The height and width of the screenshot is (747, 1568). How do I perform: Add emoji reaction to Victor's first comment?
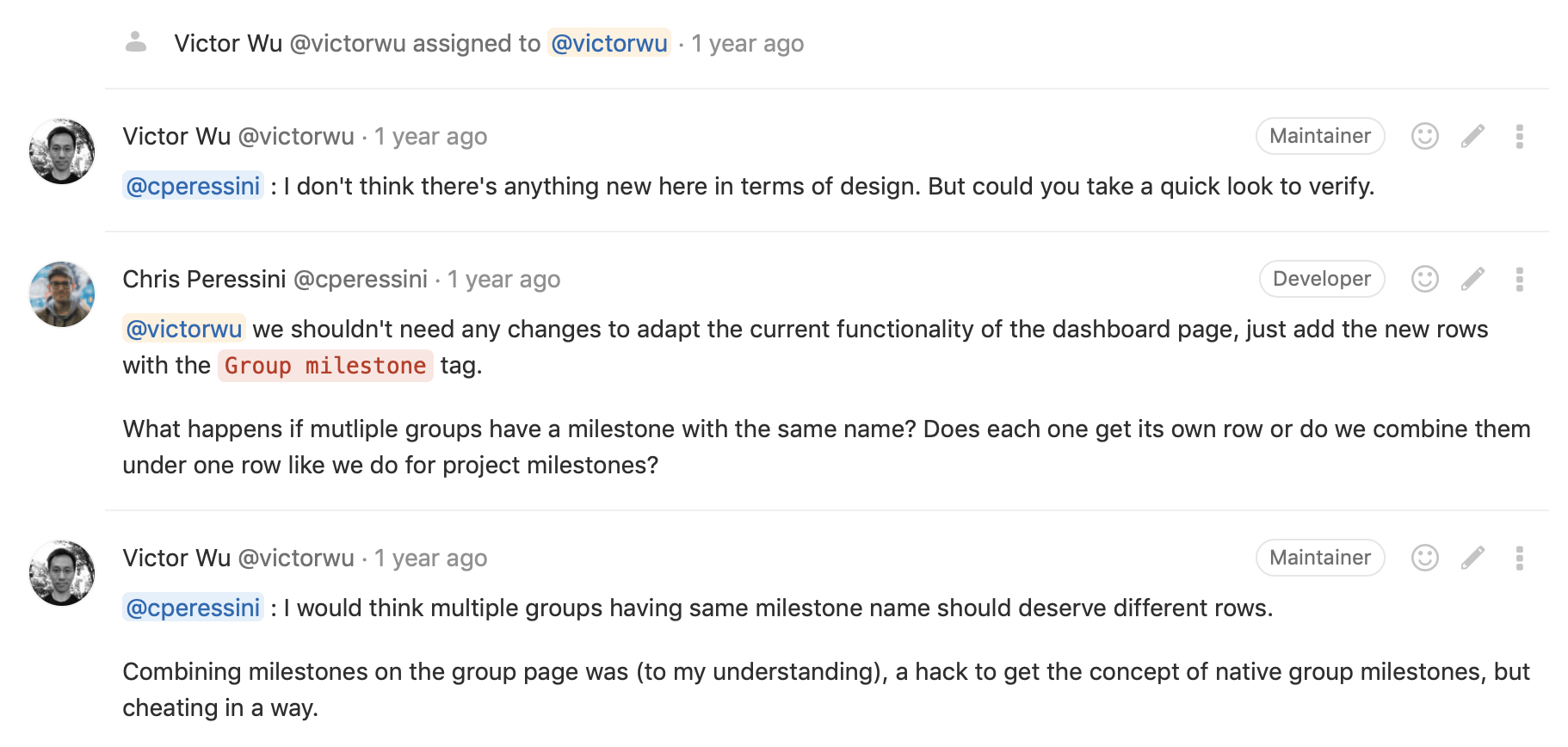coord(1424,136)
